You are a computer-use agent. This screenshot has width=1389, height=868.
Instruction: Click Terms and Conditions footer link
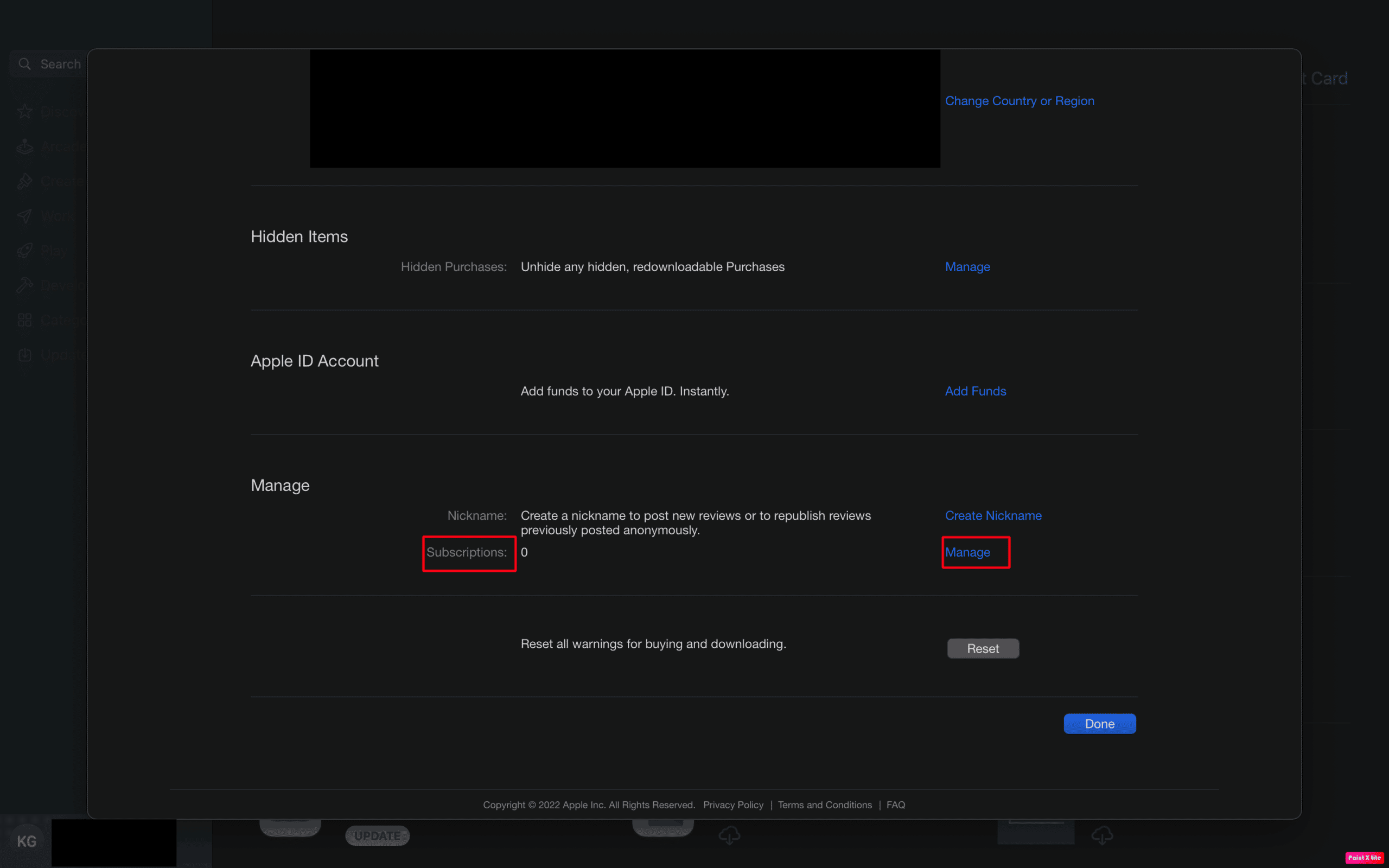(x=825, y=804)
